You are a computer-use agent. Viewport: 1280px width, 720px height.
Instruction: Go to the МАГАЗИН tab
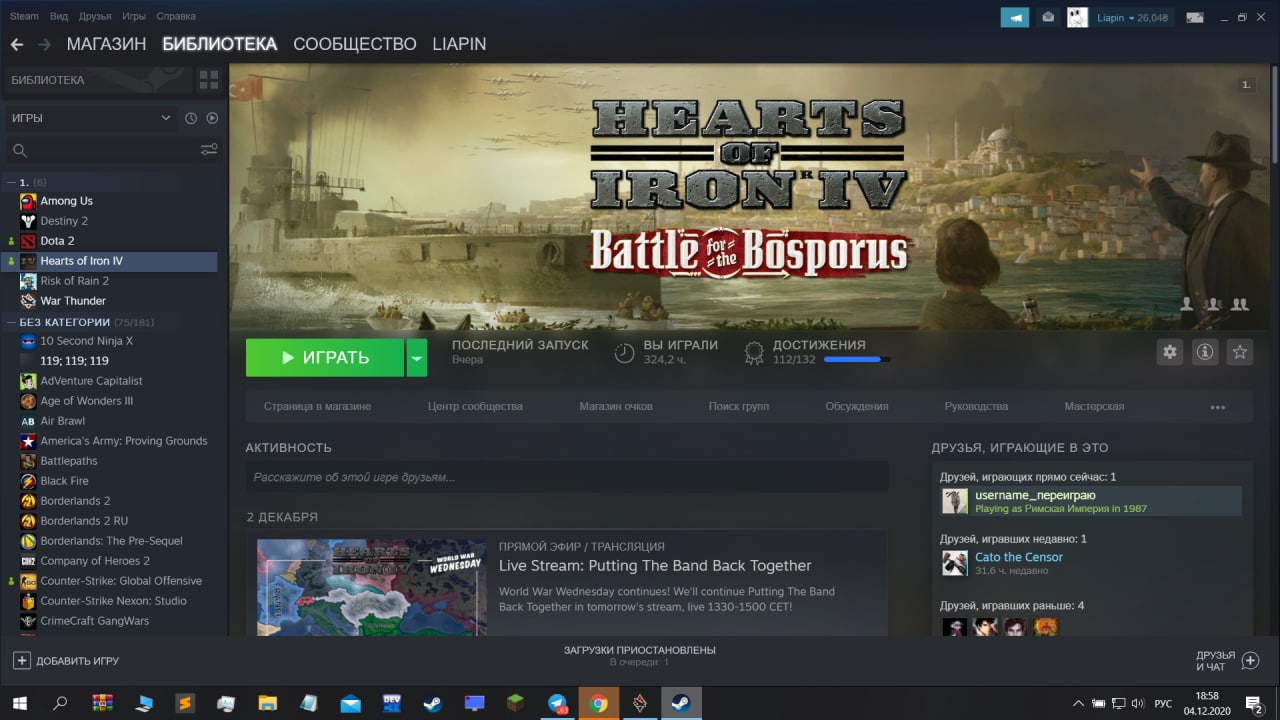[x=106, y=44]
